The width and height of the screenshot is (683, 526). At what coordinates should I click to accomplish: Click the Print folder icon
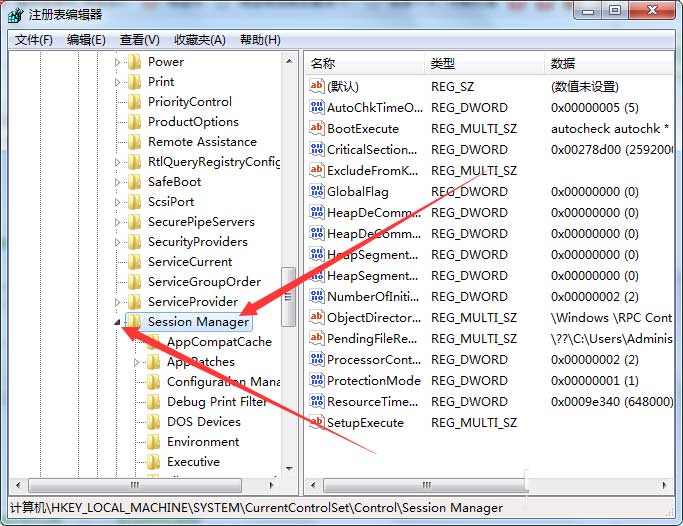(x=135, y=82)
